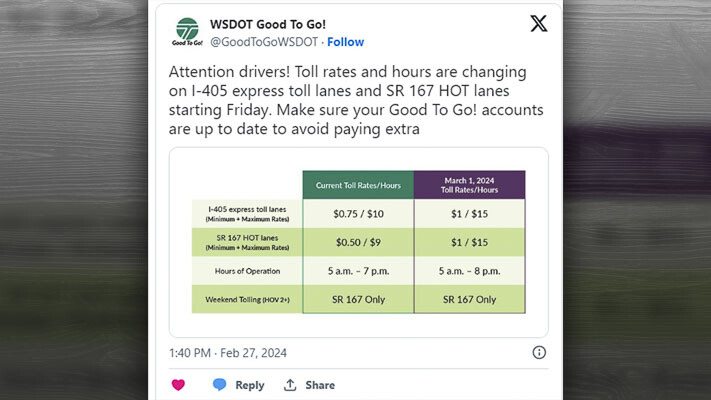Click the Share text label

(320, 385)
